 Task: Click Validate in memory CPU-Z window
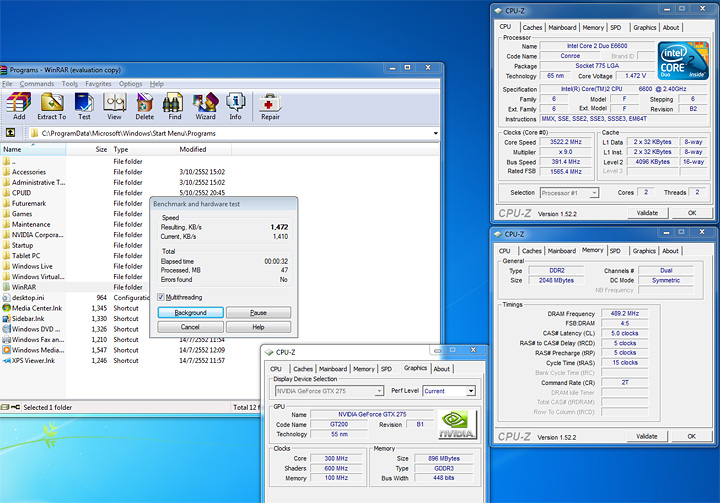point(647,436)
